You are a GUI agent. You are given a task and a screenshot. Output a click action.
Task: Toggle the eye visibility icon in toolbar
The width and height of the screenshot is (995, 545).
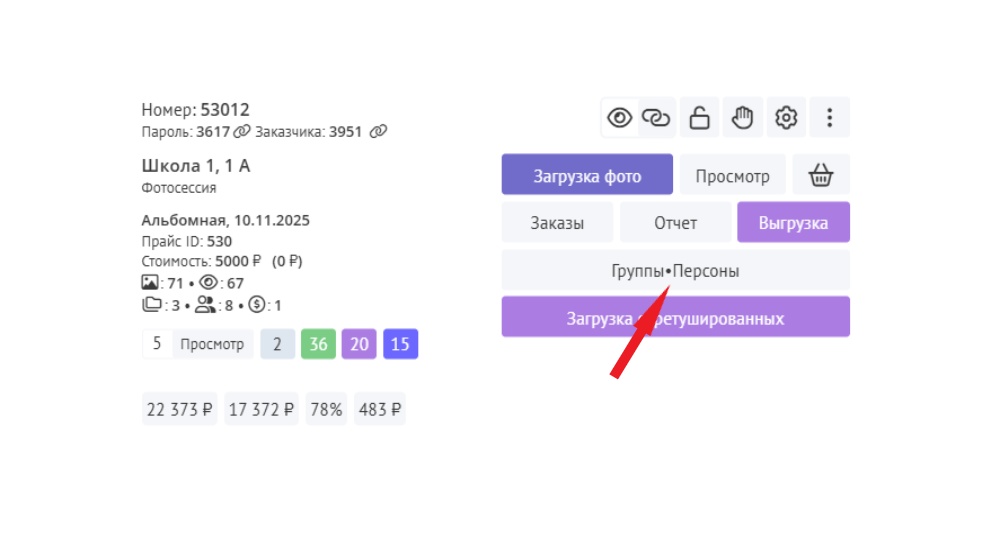(620, 118)
